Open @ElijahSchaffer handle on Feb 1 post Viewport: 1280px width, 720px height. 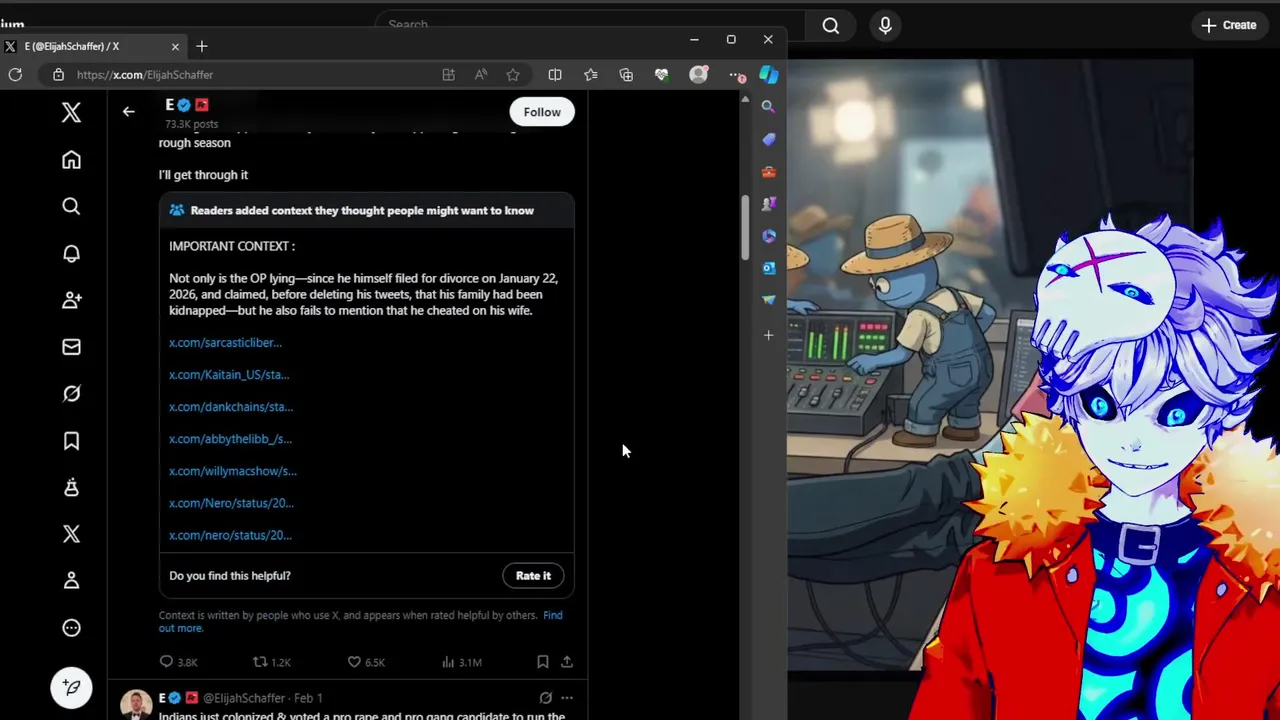point(244,698)
